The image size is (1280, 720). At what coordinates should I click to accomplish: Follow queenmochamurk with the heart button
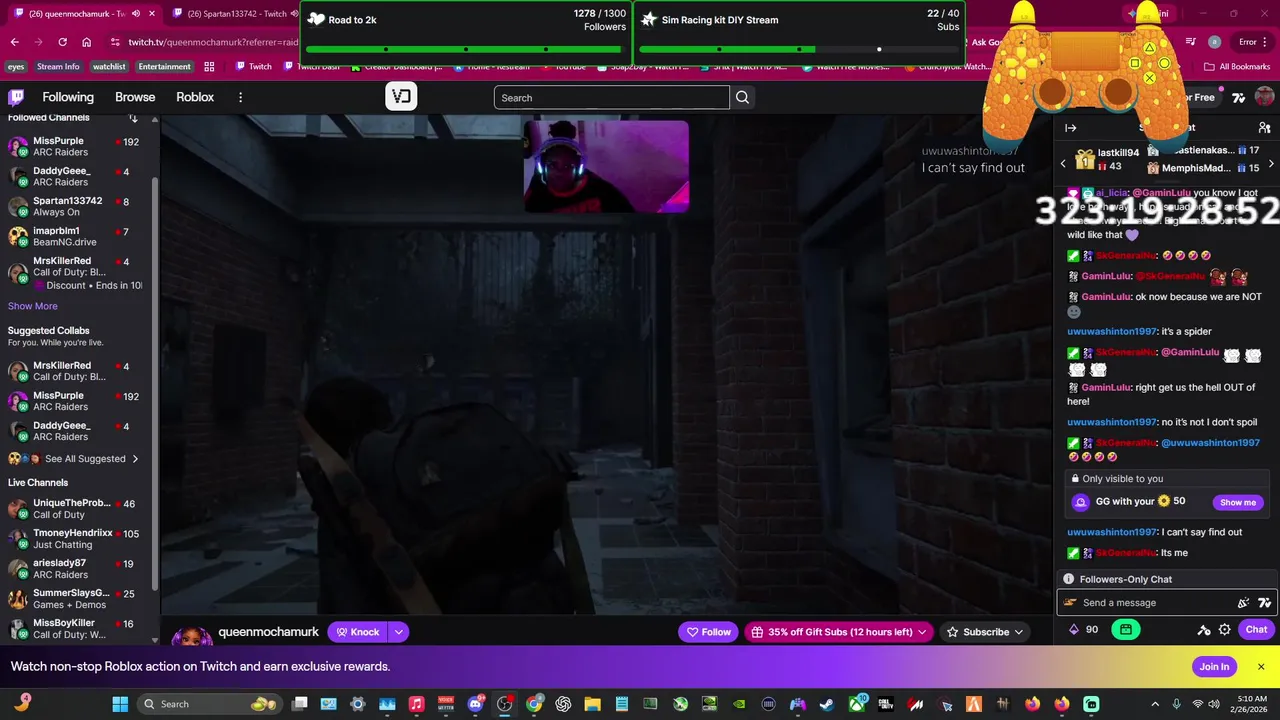(708, 632)
